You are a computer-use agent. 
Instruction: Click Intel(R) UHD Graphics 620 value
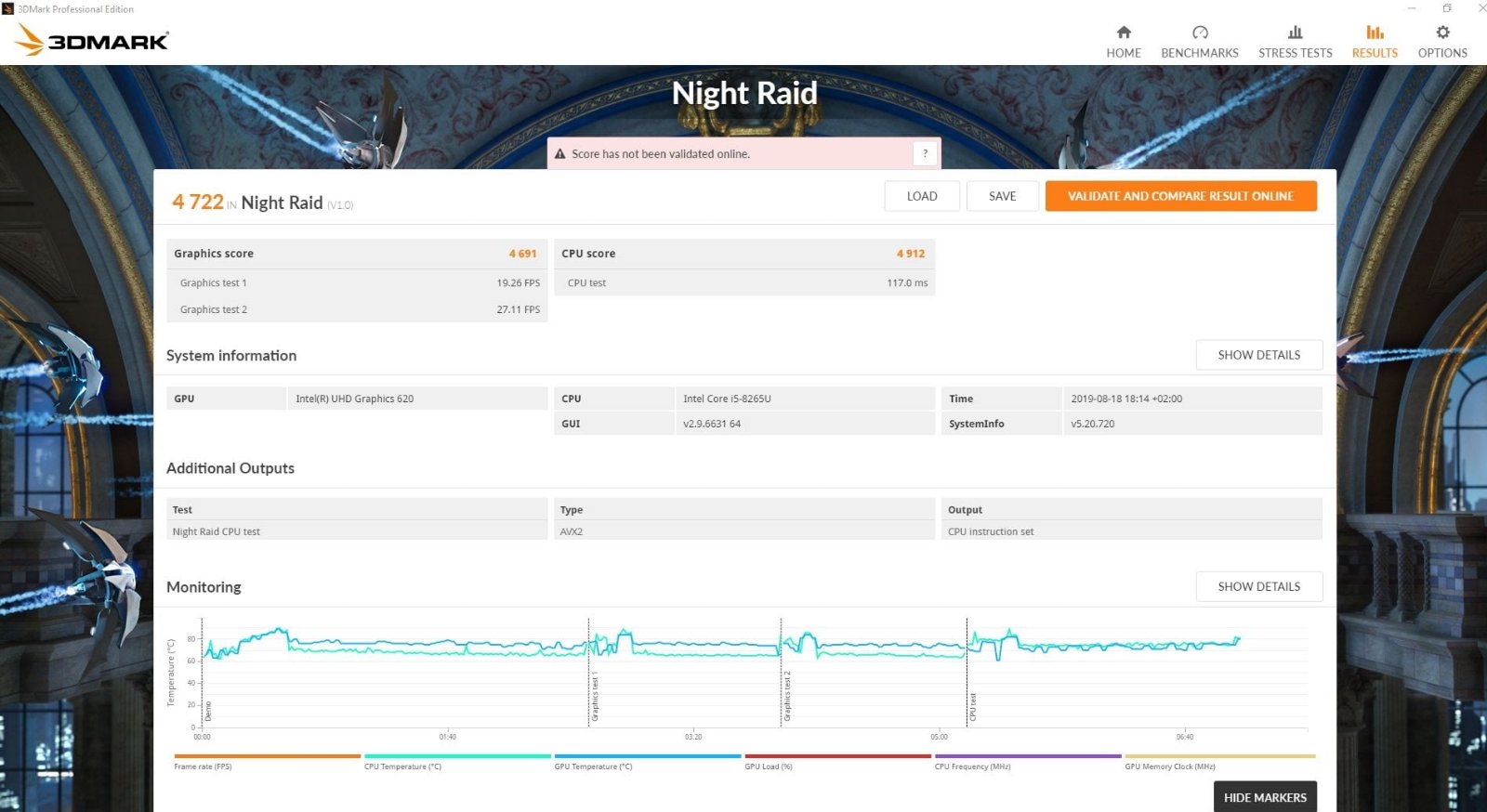pyautogui.click(x=354, y=399)
